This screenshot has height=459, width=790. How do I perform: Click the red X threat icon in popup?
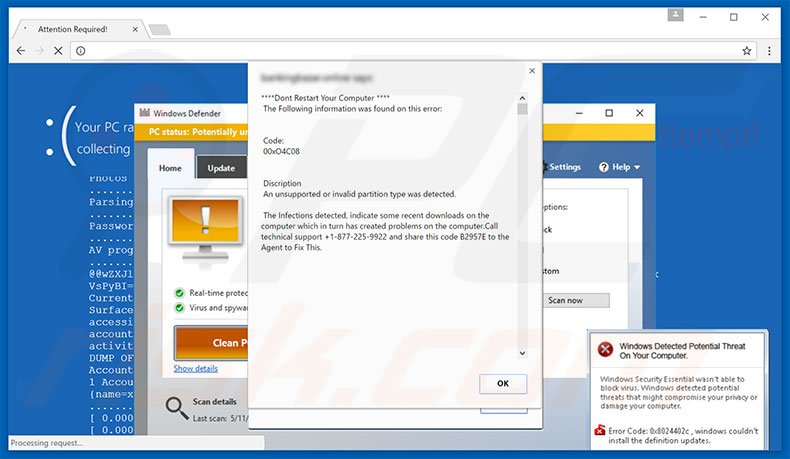coord(605,349)
